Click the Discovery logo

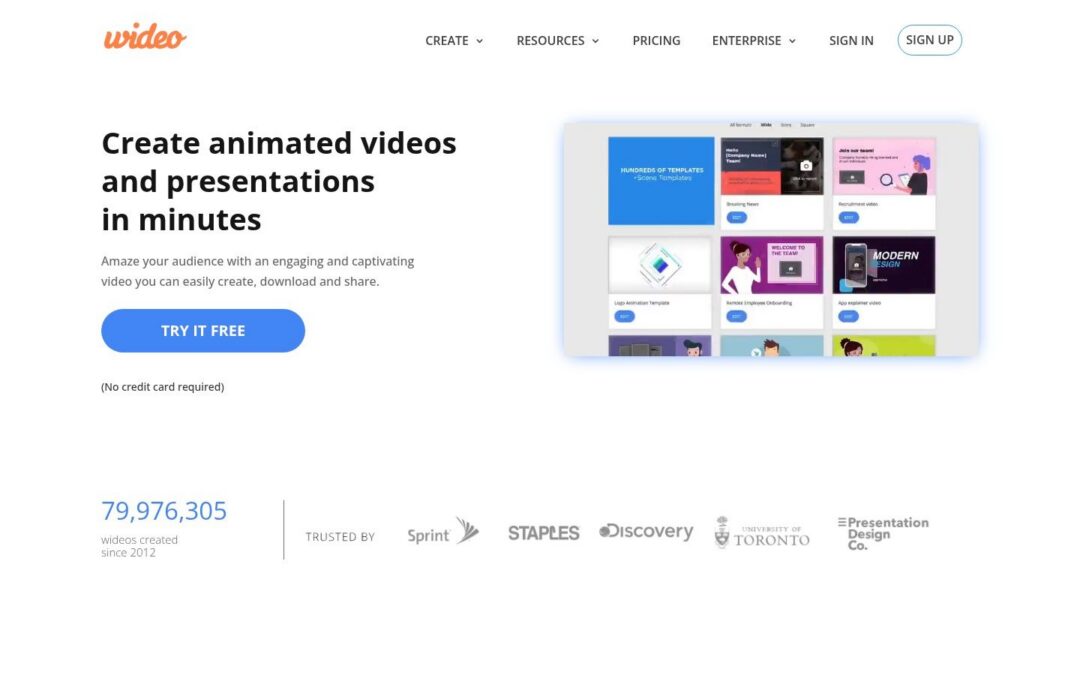click(x=645, y=531)
